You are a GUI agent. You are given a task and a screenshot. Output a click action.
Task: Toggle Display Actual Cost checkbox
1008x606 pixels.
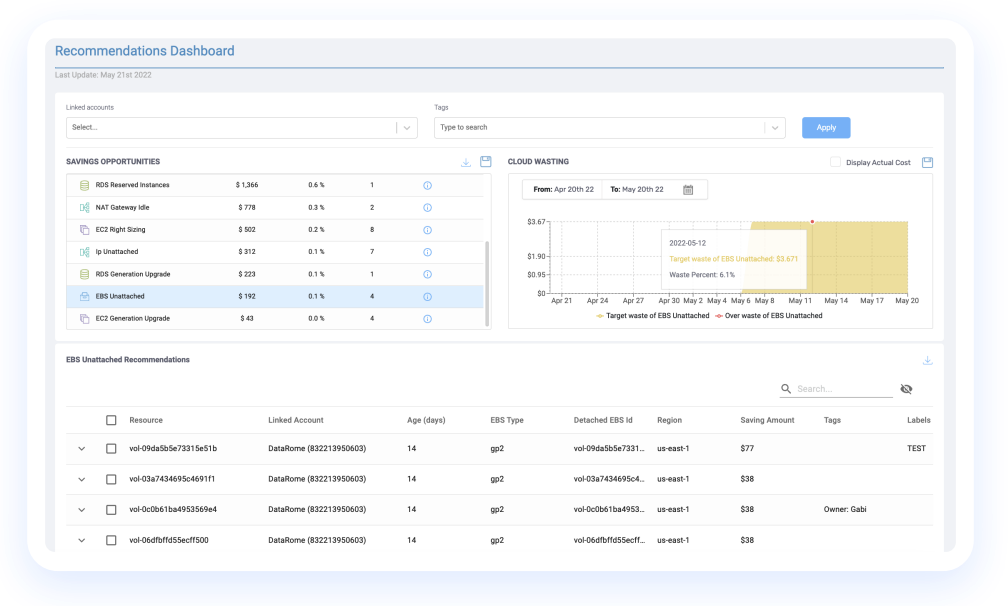tap(835, 162)
